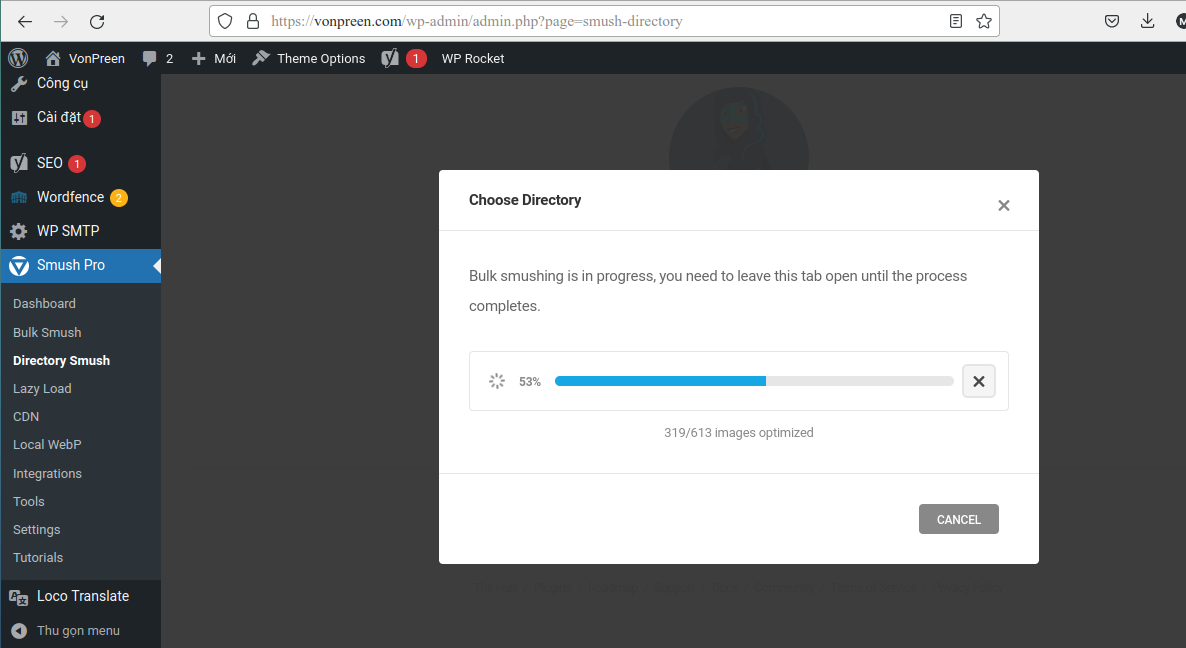Visit VonPreen site home link
This screenshot has height=648, width=1186.
click(x=85, y=58)
